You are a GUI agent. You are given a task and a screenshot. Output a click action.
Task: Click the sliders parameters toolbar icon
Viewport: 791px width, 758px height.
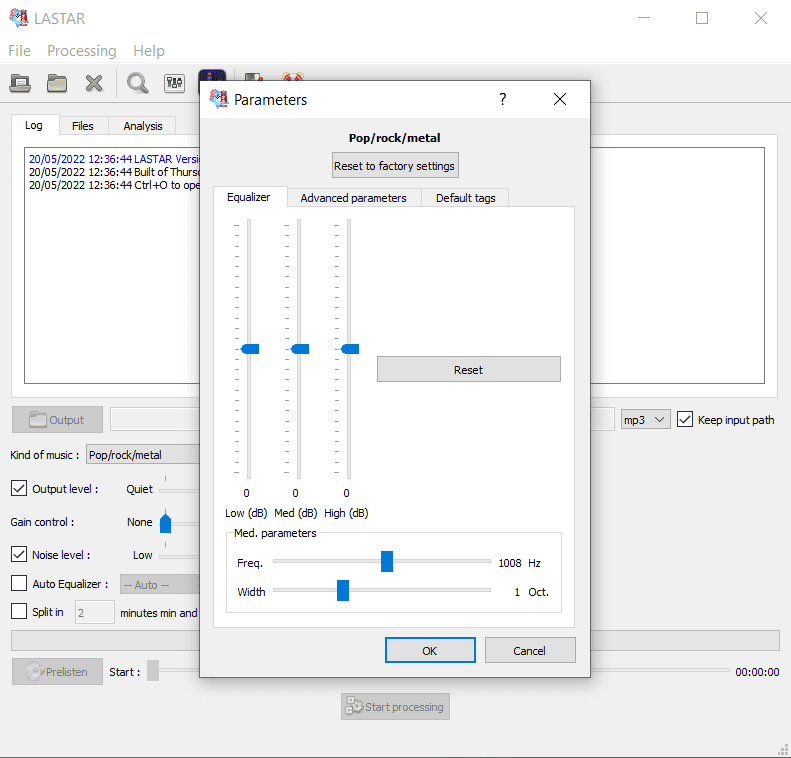tap(174, 83)
